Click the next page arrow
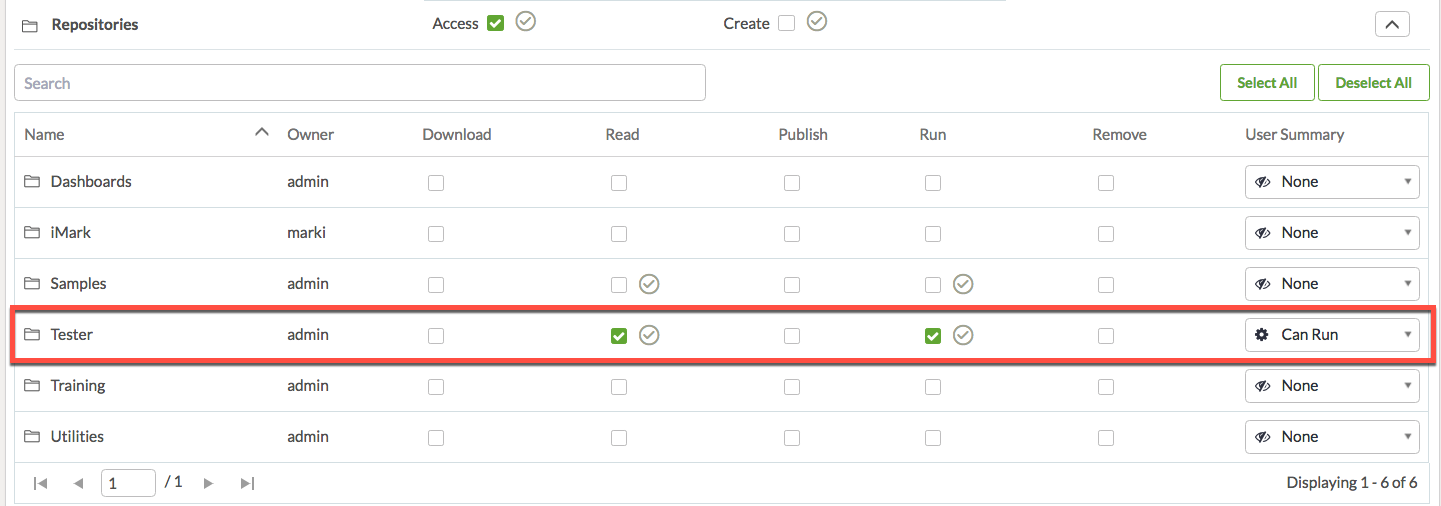 click(208, 483)
